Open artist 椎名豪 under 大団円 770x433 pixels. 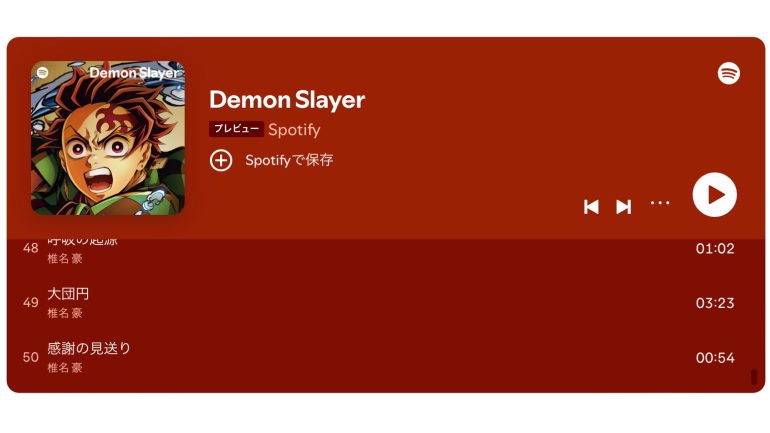click(64, 313)
